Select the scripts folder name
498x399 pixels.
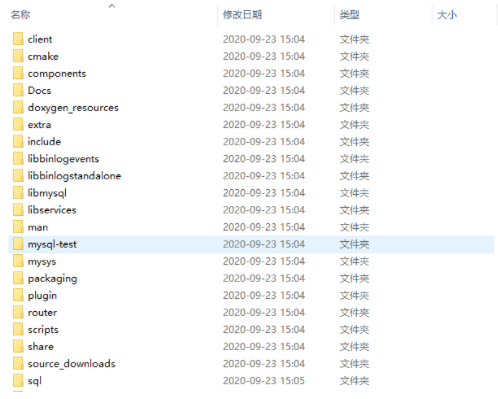coord(43,330)
